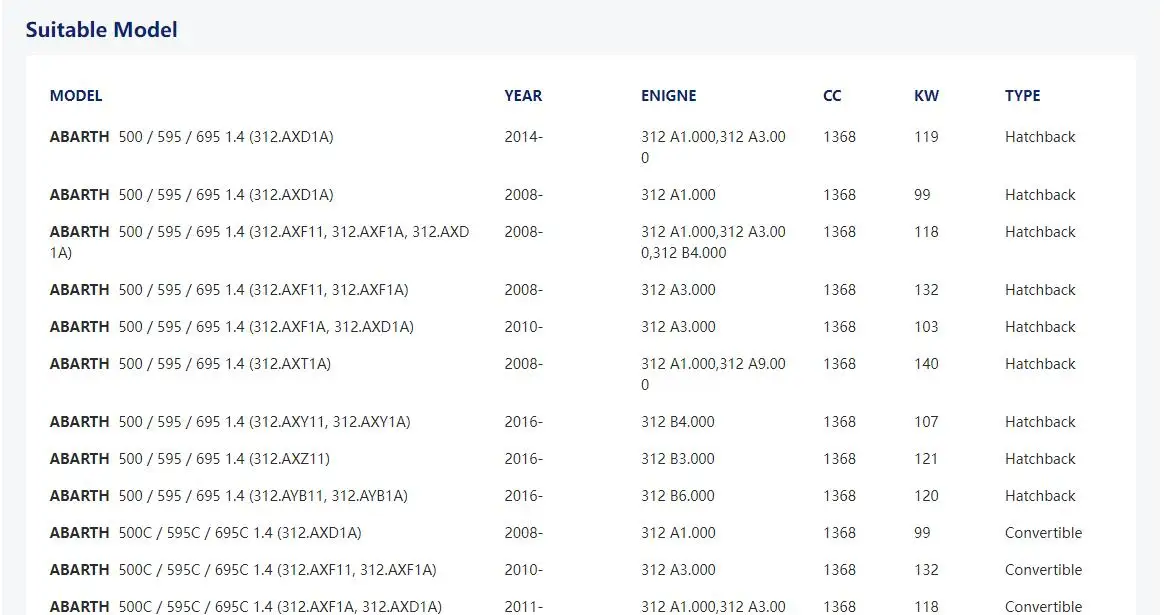The width and height of the screenshot is (1164, 615).
Task: Click the KW column header
Action: 926,96
